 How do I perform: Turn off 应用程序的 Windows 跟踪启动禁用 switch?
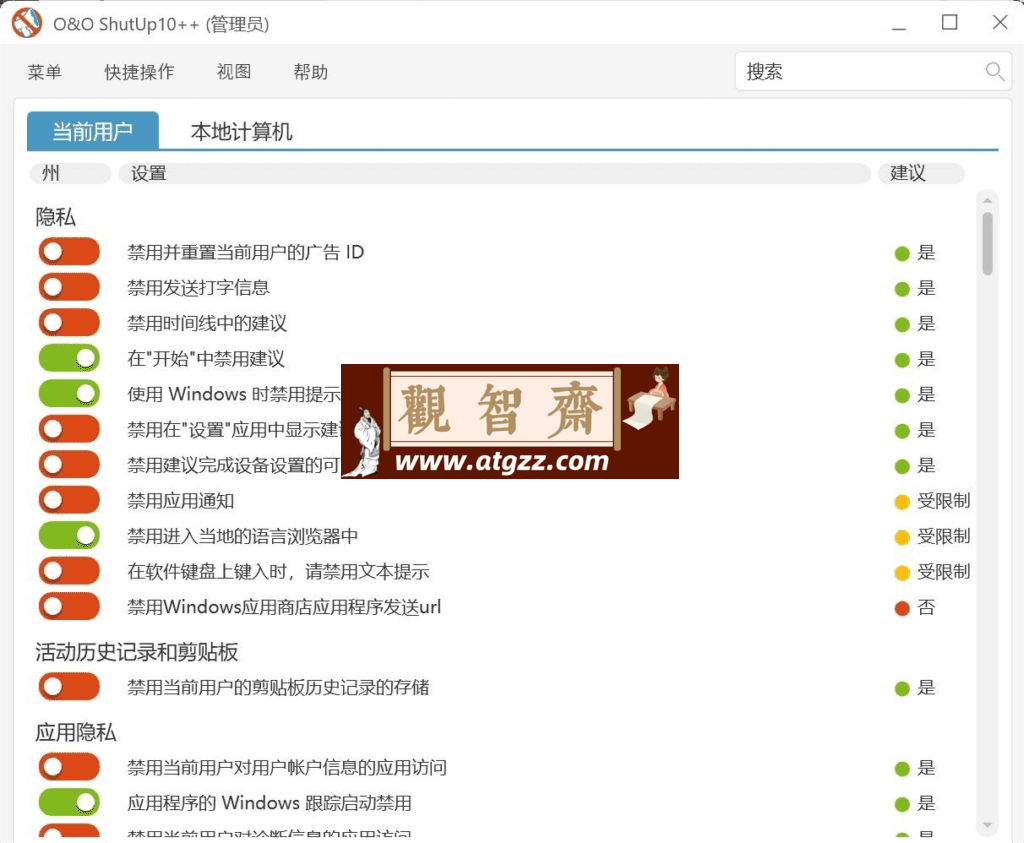tap(69, 803)
